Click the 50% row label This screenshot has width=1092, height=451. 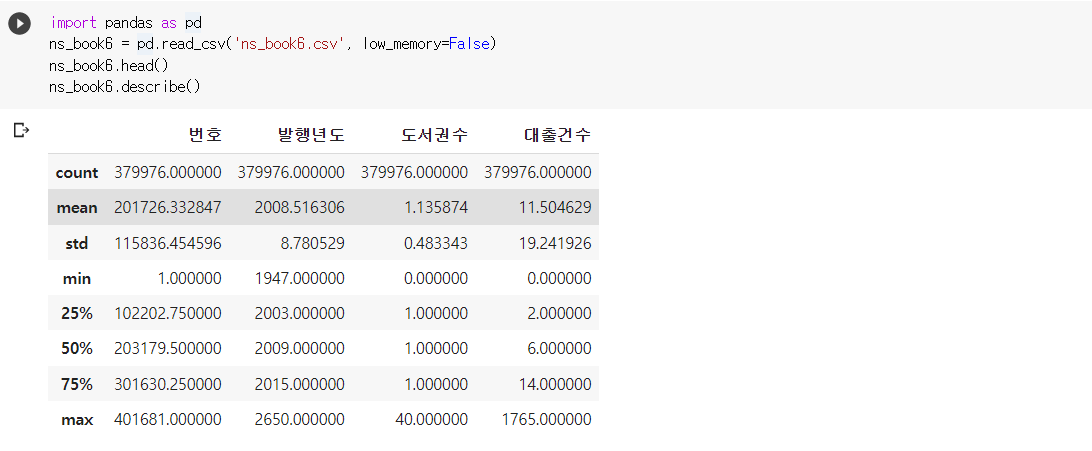tap(77, 349)
